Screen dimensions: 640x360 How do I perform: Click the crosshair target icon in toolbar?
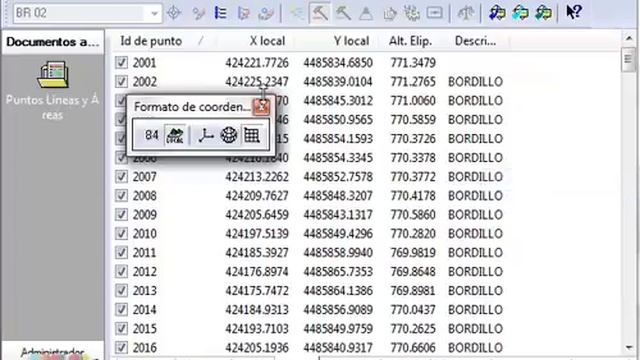pos(174,13)
